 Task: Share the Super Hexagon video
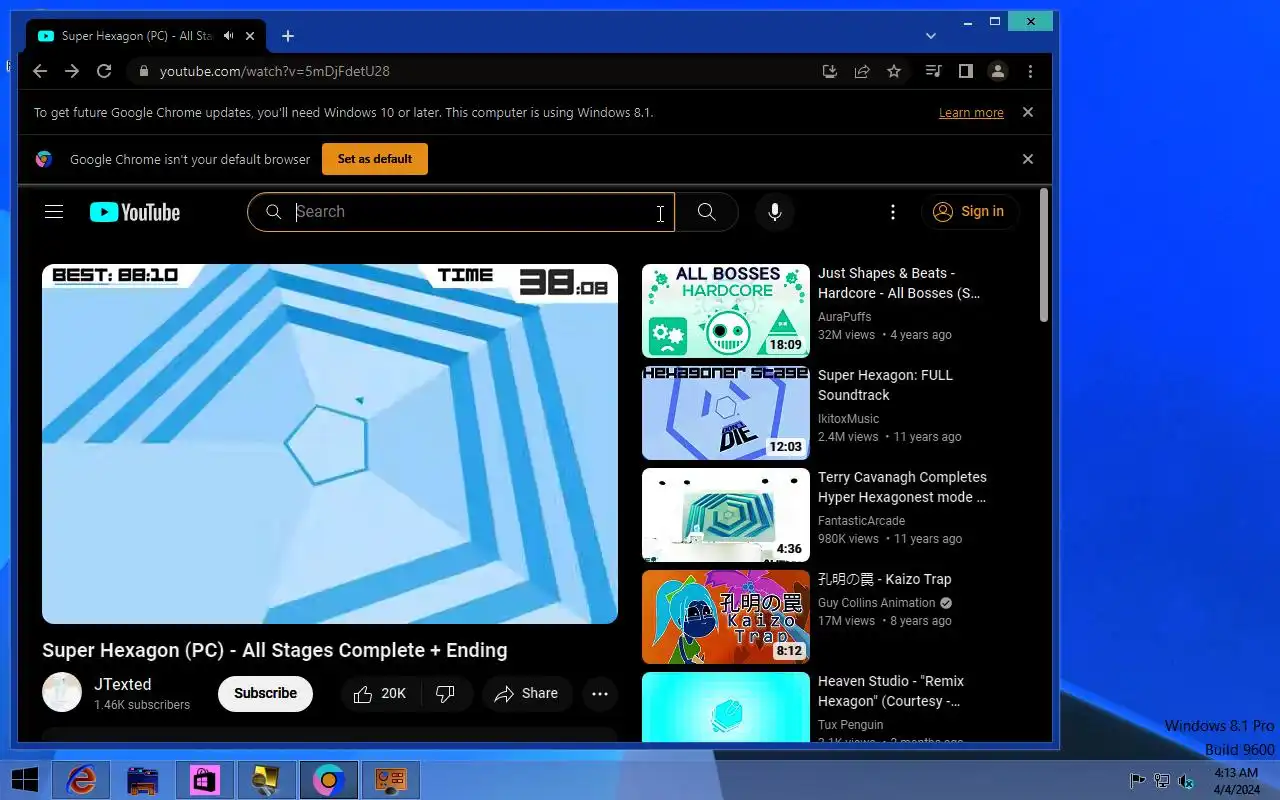pos(527,694)
